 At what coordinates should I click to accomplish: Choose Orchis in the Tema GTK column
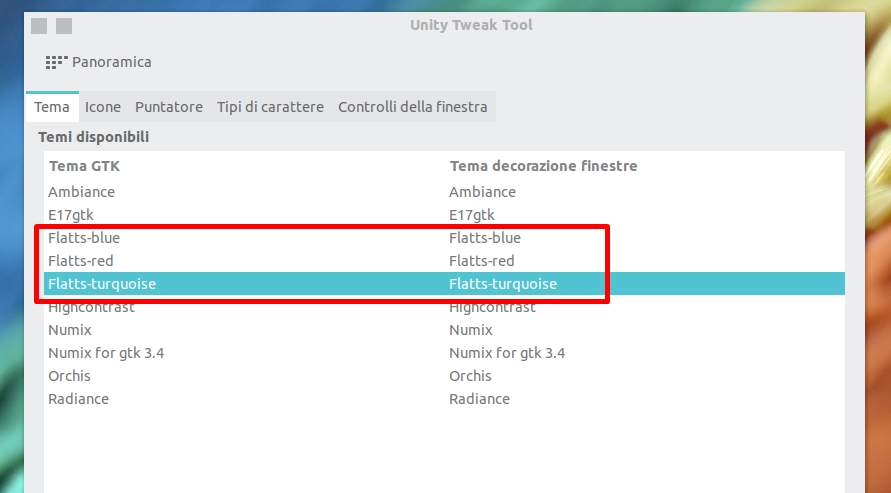click(x=69, y=376)
